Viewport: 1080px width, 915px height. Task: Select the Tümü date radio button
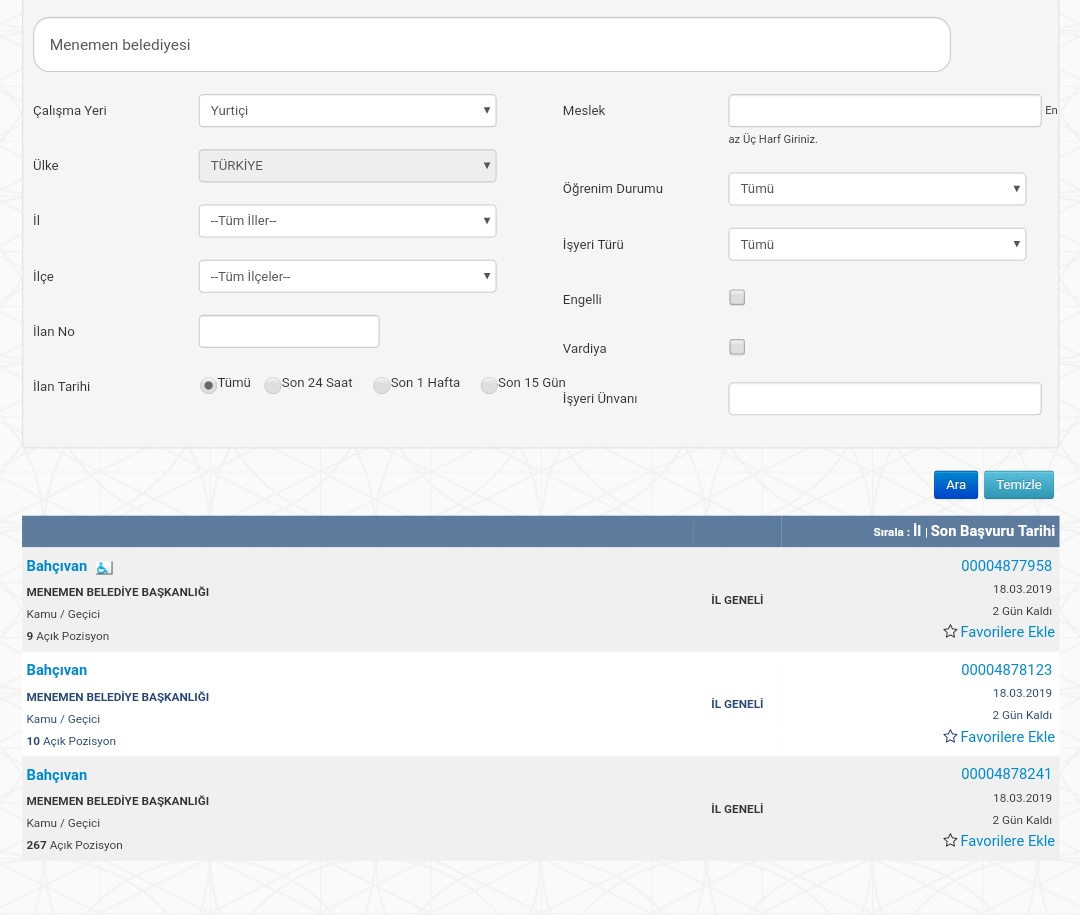point(208,385)
